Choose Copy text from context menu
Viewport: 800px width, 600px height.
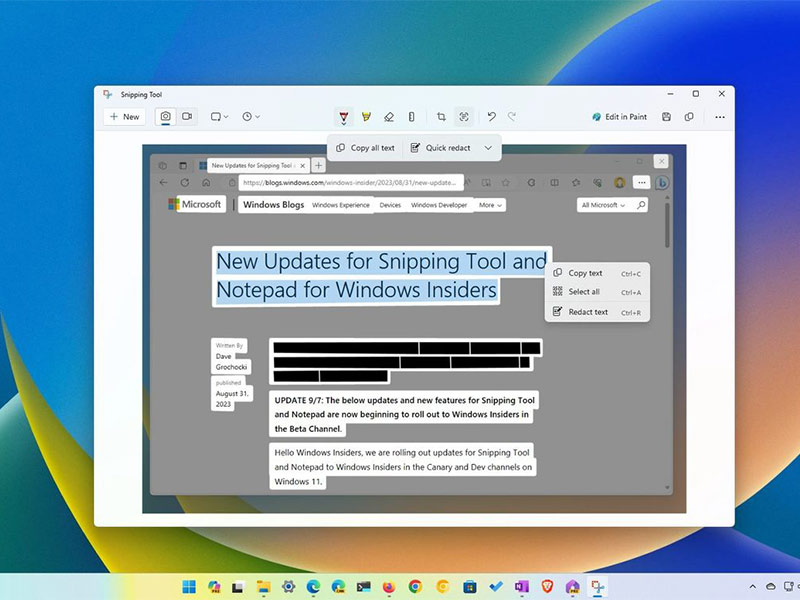pos(597,273)
